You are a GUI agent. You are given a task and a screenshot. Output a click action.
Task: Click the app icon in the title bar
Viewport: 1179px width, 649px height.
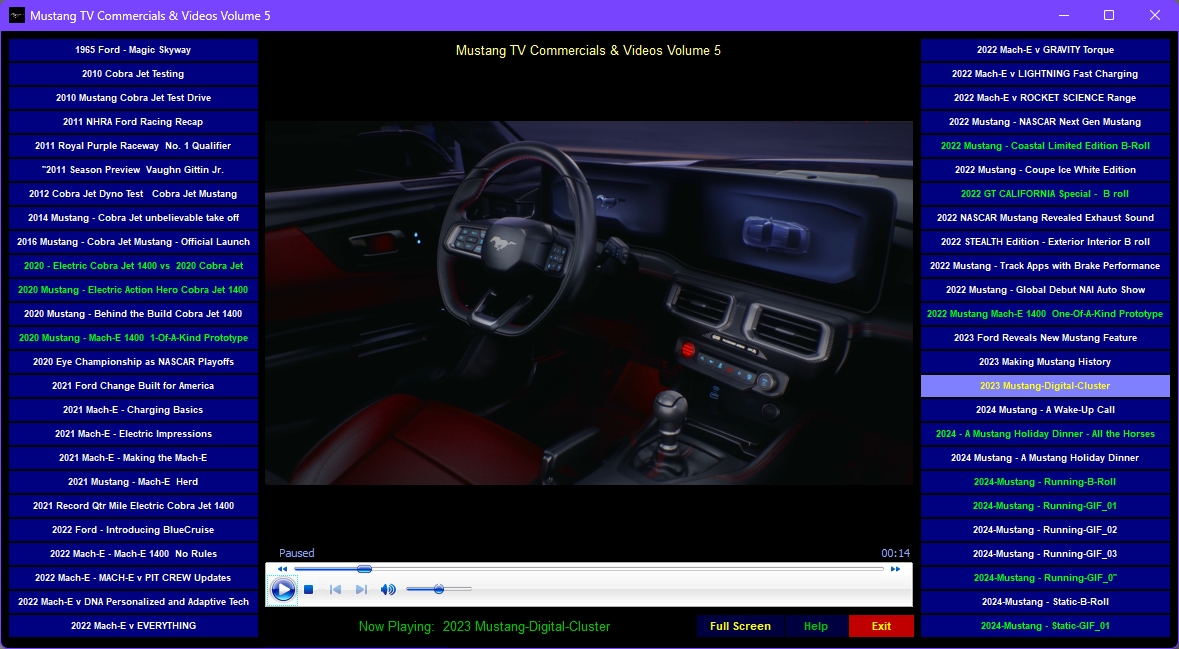coord(17,15)
